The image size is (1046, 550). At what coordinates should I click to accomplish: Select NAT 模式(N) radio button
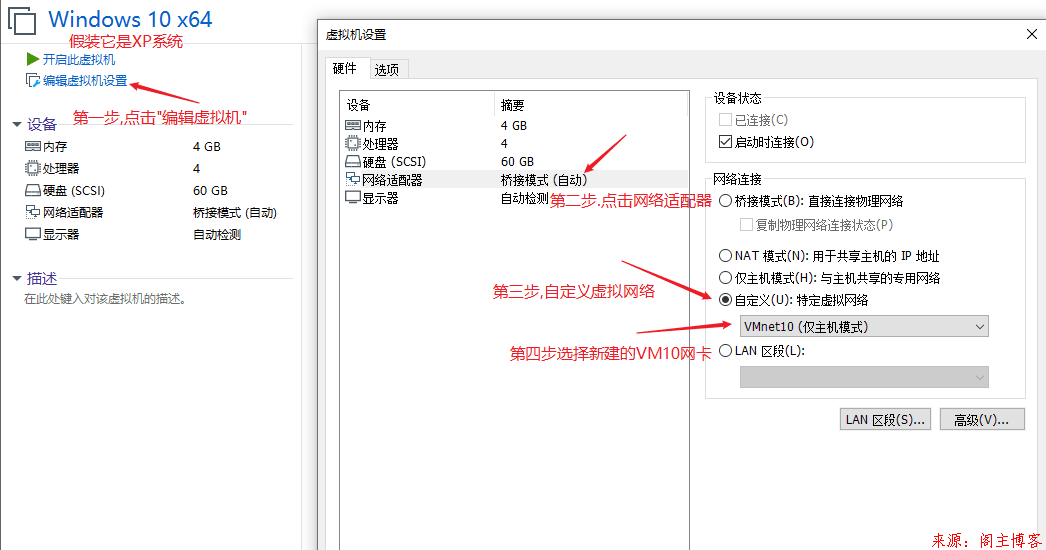tap(725, 256)
